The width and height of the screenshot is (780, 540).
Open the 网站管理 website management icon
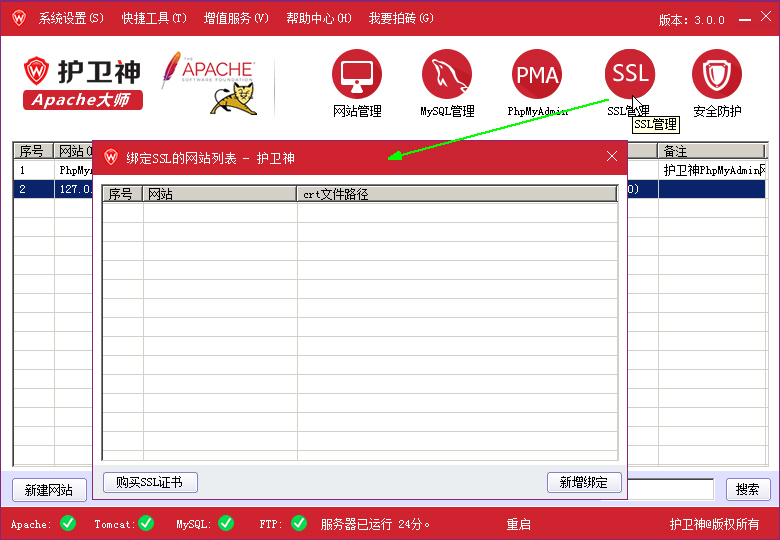coord(357,74)
